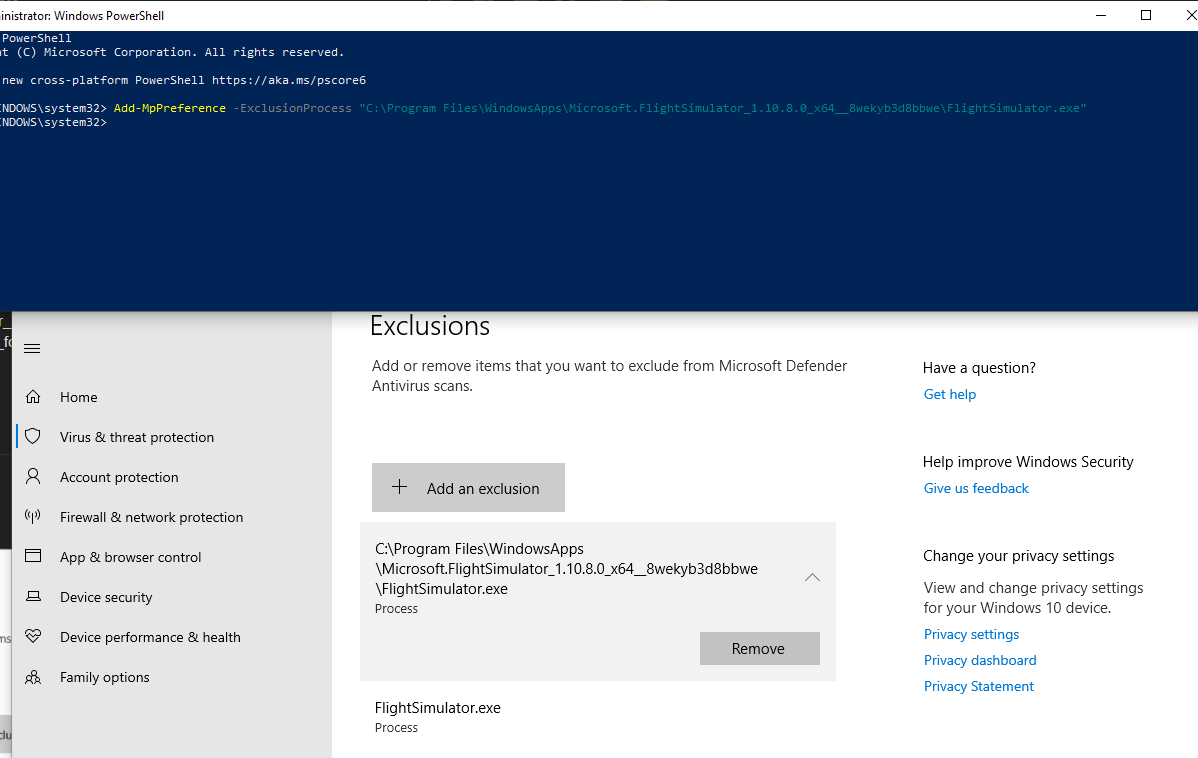
Task: Click the -ExclusionProcess parameter in PowerShell
Action: pyautogui.click(x=293, y=109)
